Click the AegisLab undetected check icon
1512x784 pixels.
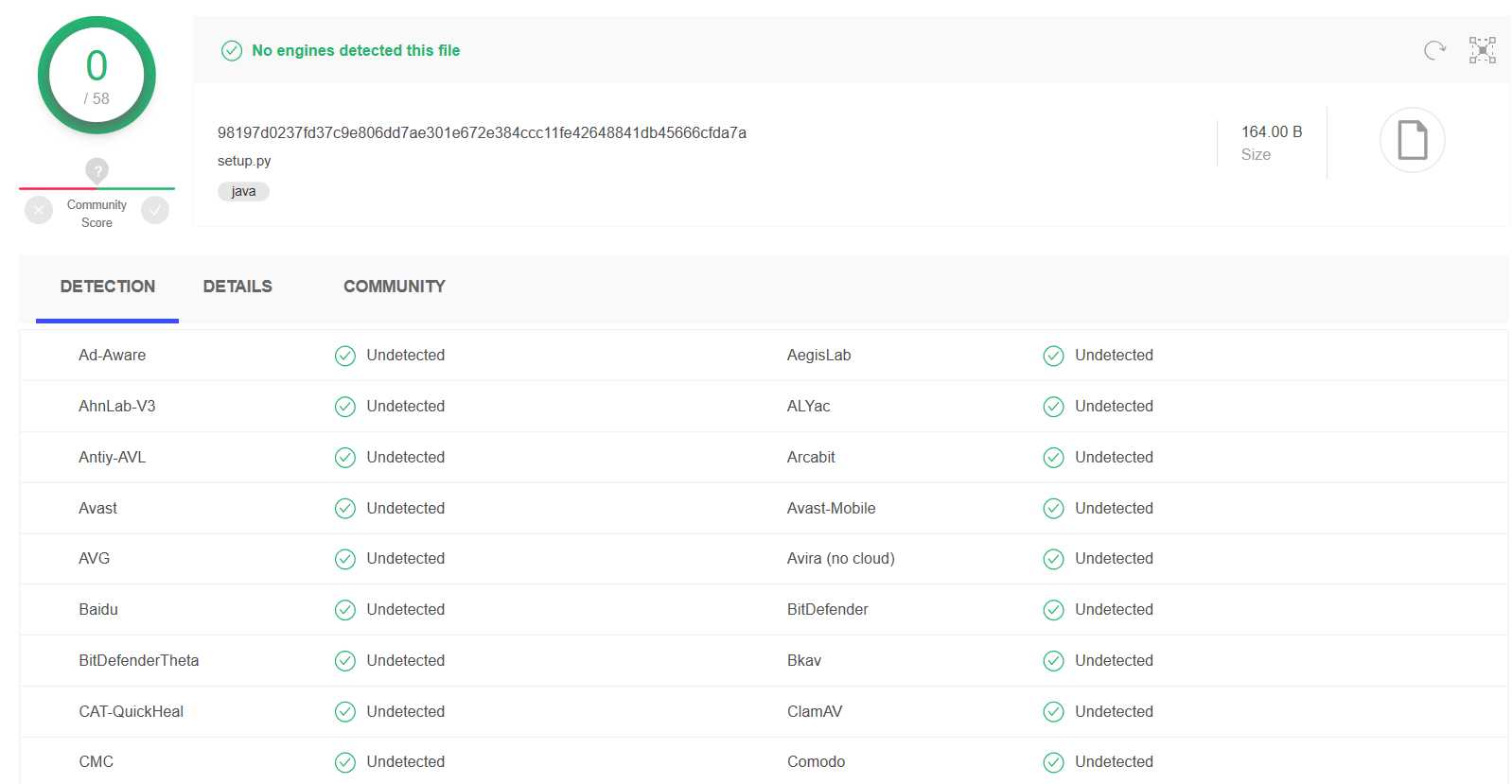point(1053,356)
